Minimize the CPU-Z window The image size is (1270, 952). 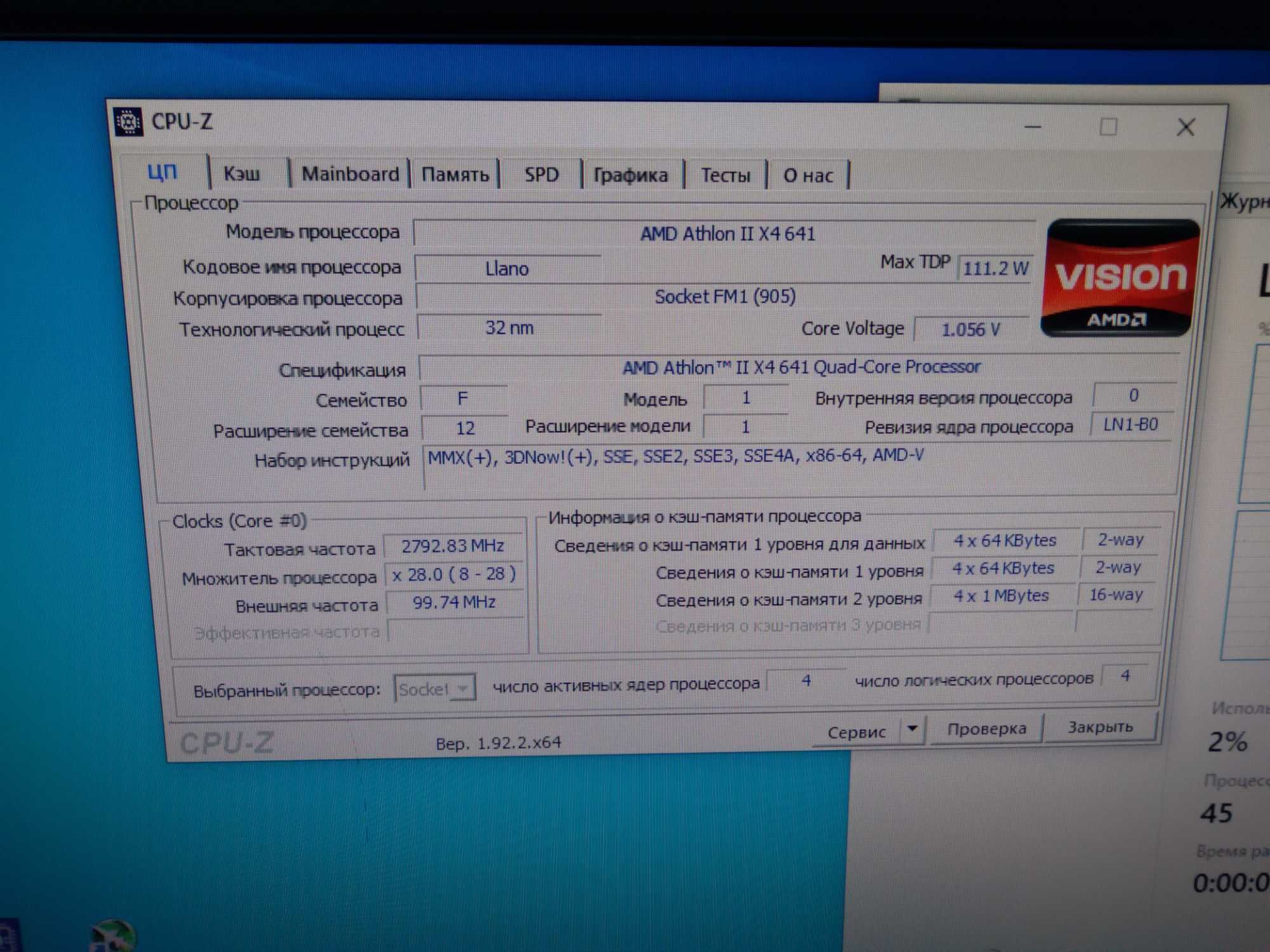point(1033,127)
